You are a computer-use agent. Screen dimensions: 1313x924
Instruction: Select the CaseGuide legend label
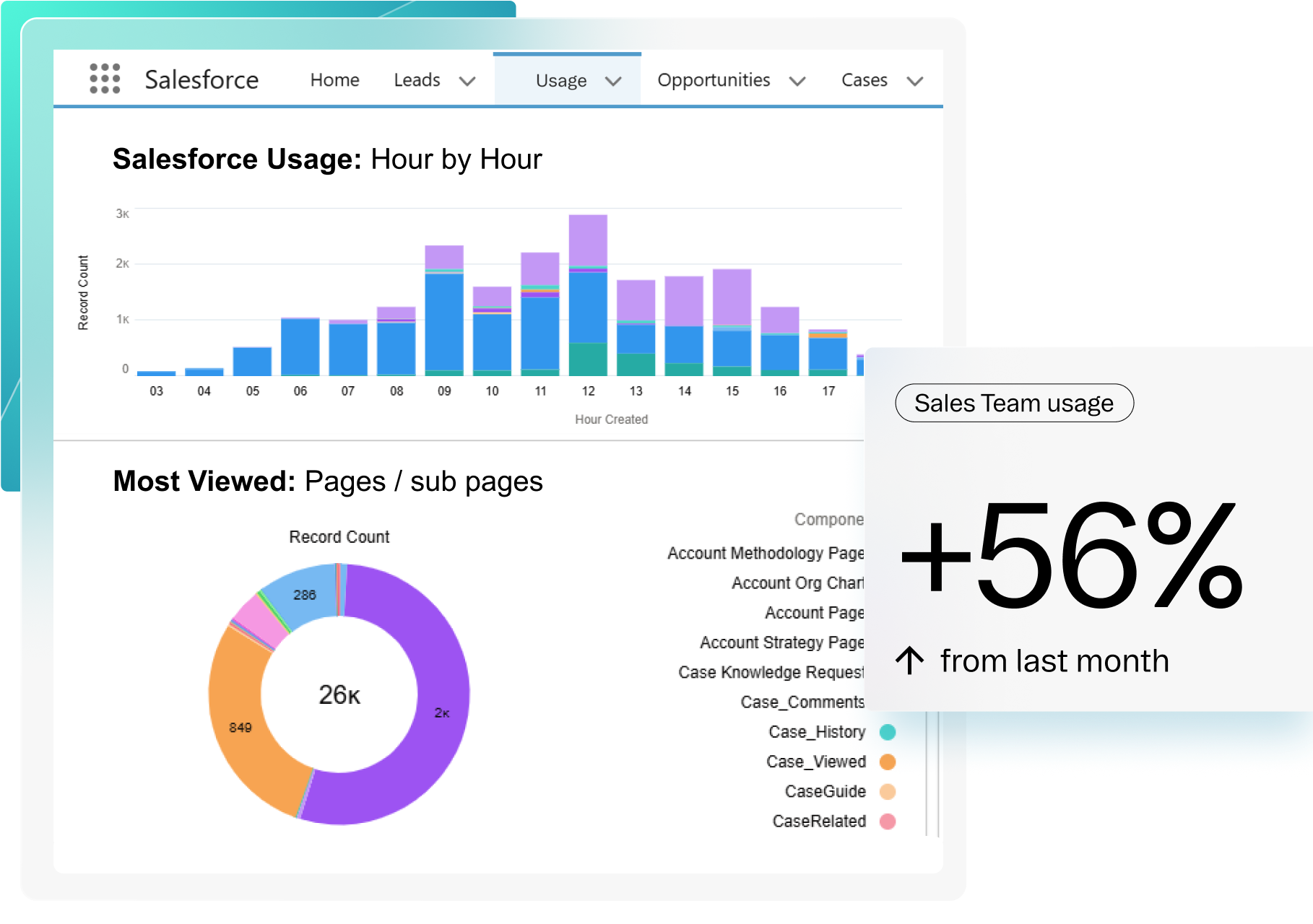coord(825,792)
